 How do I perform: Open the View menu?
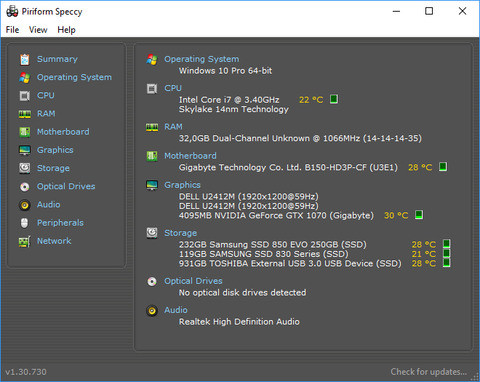click(38, 30)
